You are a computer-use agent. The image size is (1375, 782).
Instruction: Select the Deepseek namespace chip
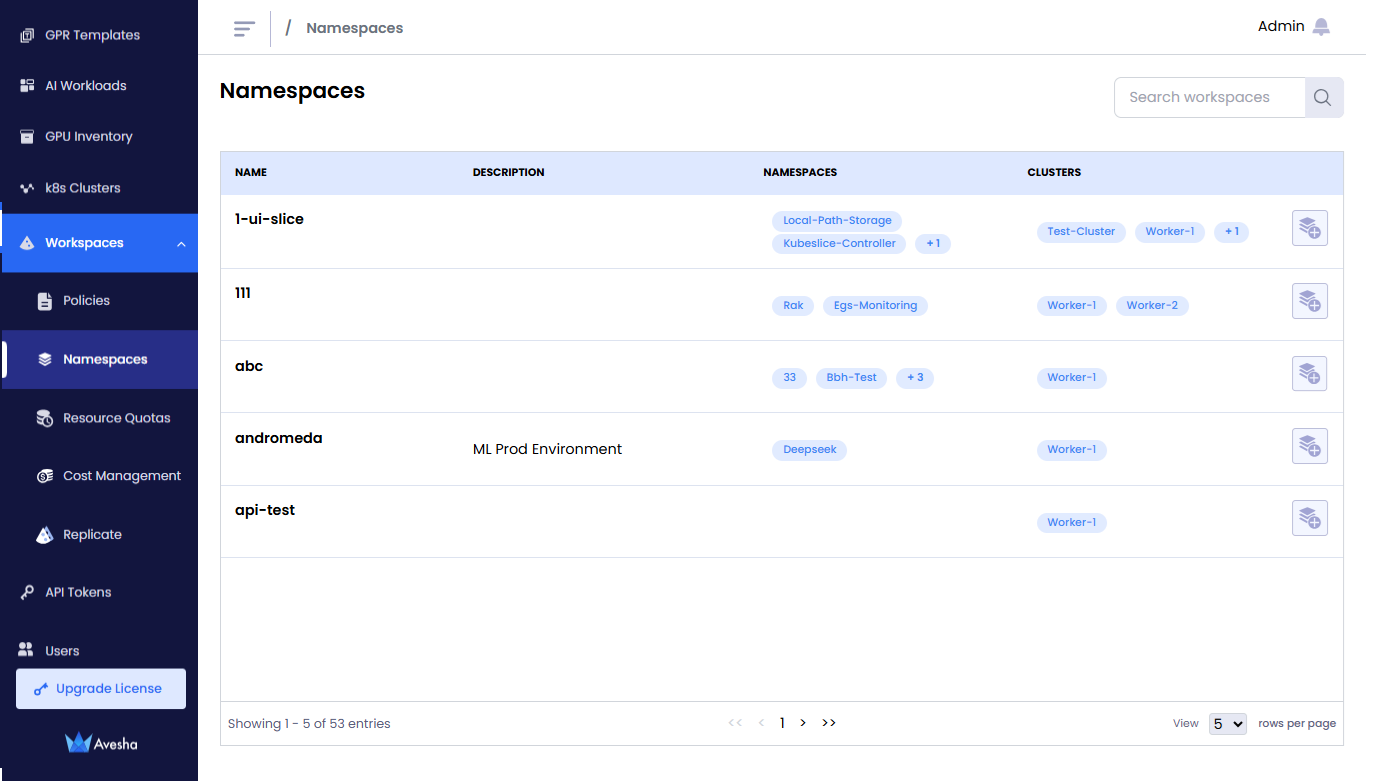pos(809,450)
